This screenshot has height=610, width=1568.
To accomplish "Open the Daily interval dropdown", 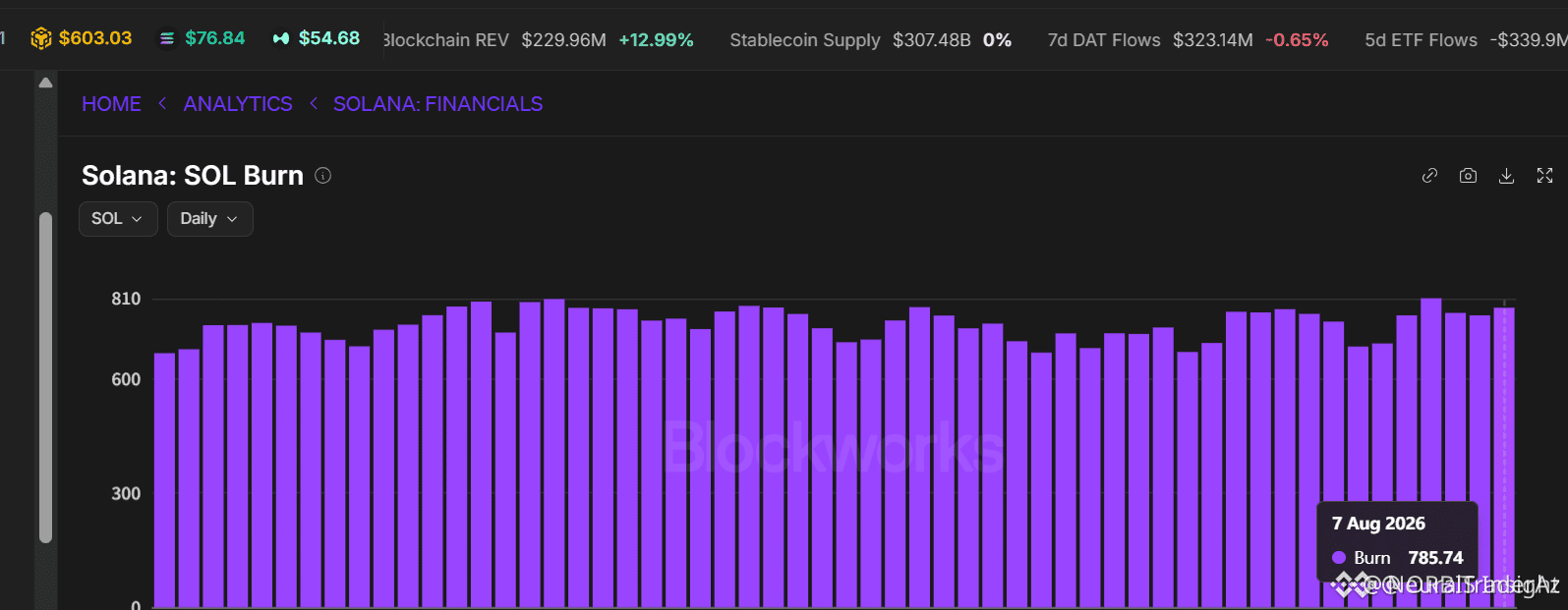I will [x=209, y=219].
